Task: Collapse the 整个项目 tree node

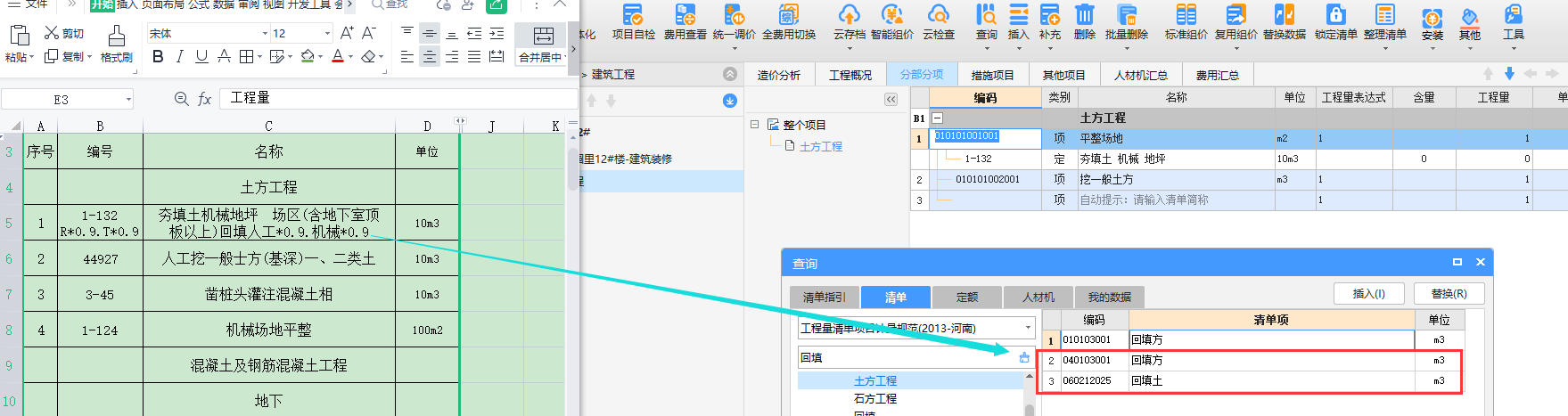Action: pos(755,125)
